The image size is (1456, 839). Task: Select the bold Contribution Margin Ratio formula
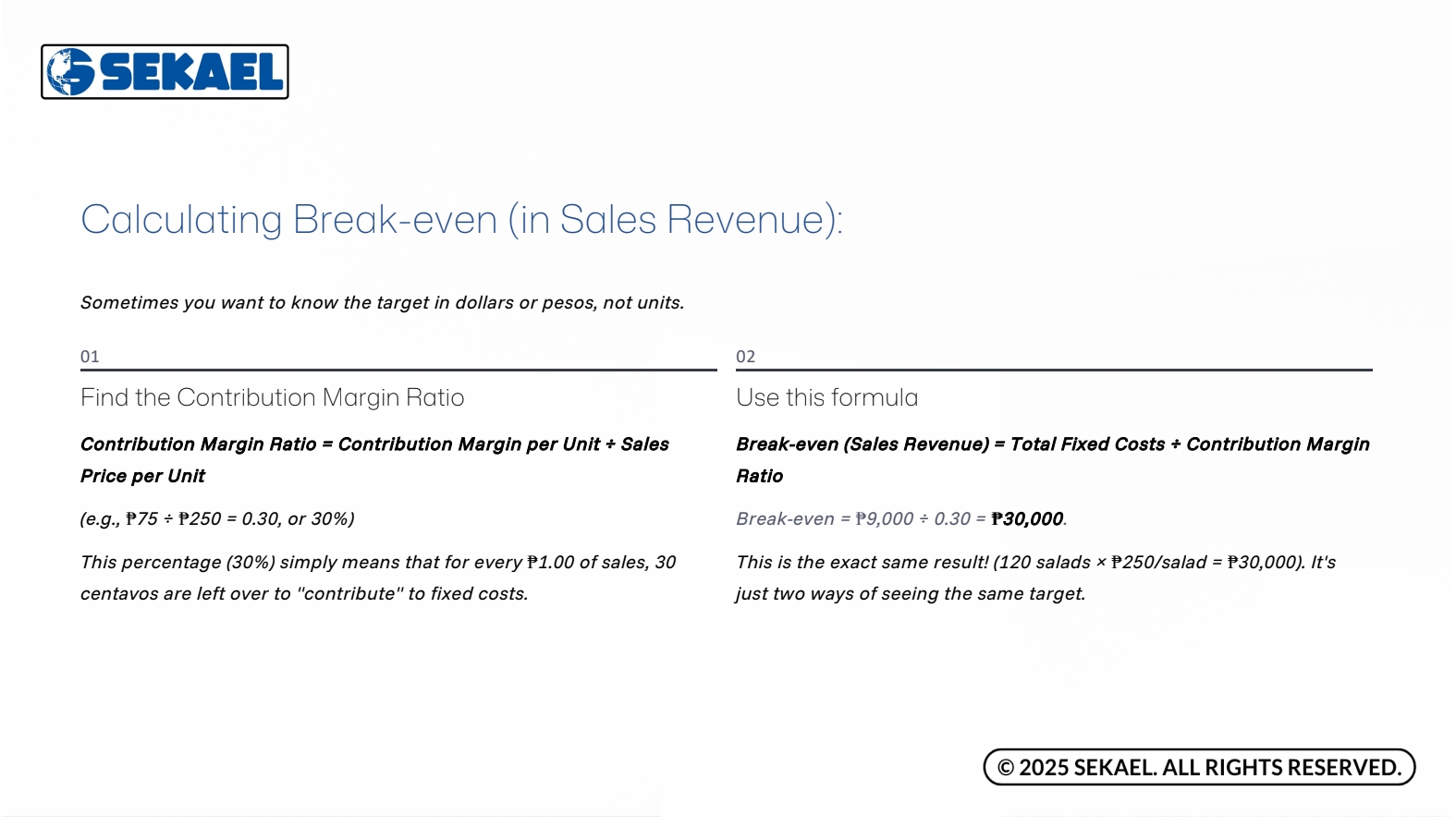pos(374,459)
